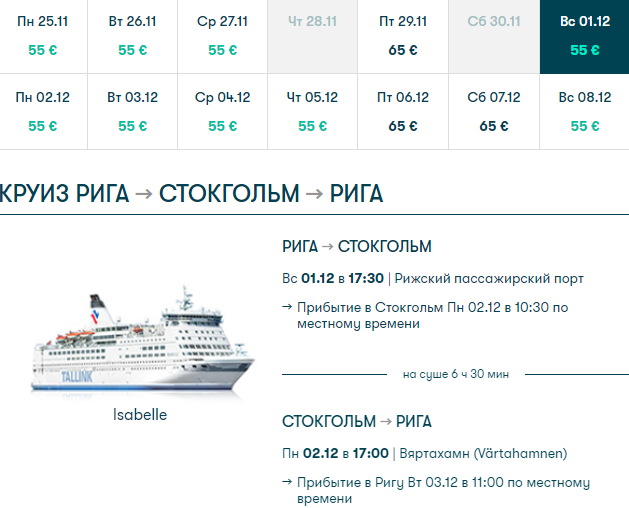The height and width of the screenshot is (508, 629).
Task: Click the Isabelle ship name label
Action: coord(140,414)
